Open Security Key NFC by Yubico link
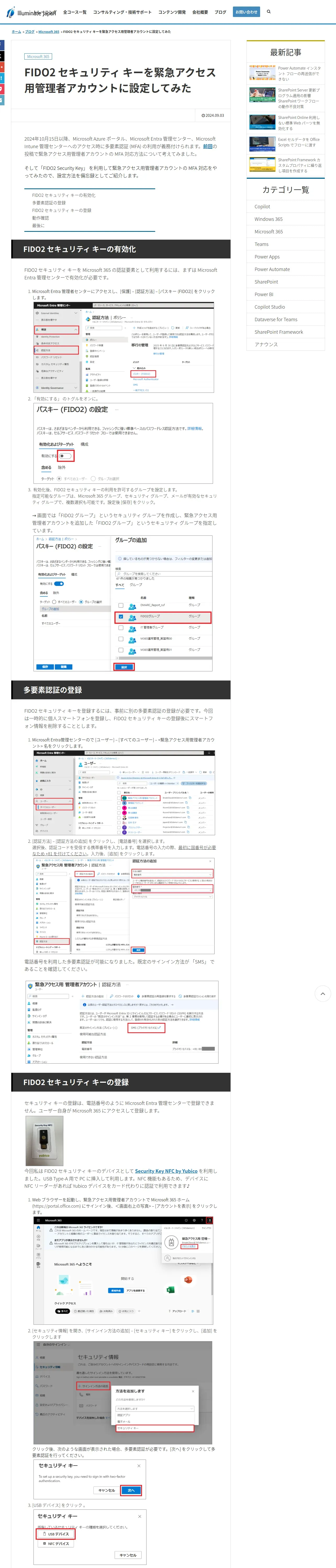 (x=166, y=1171)
